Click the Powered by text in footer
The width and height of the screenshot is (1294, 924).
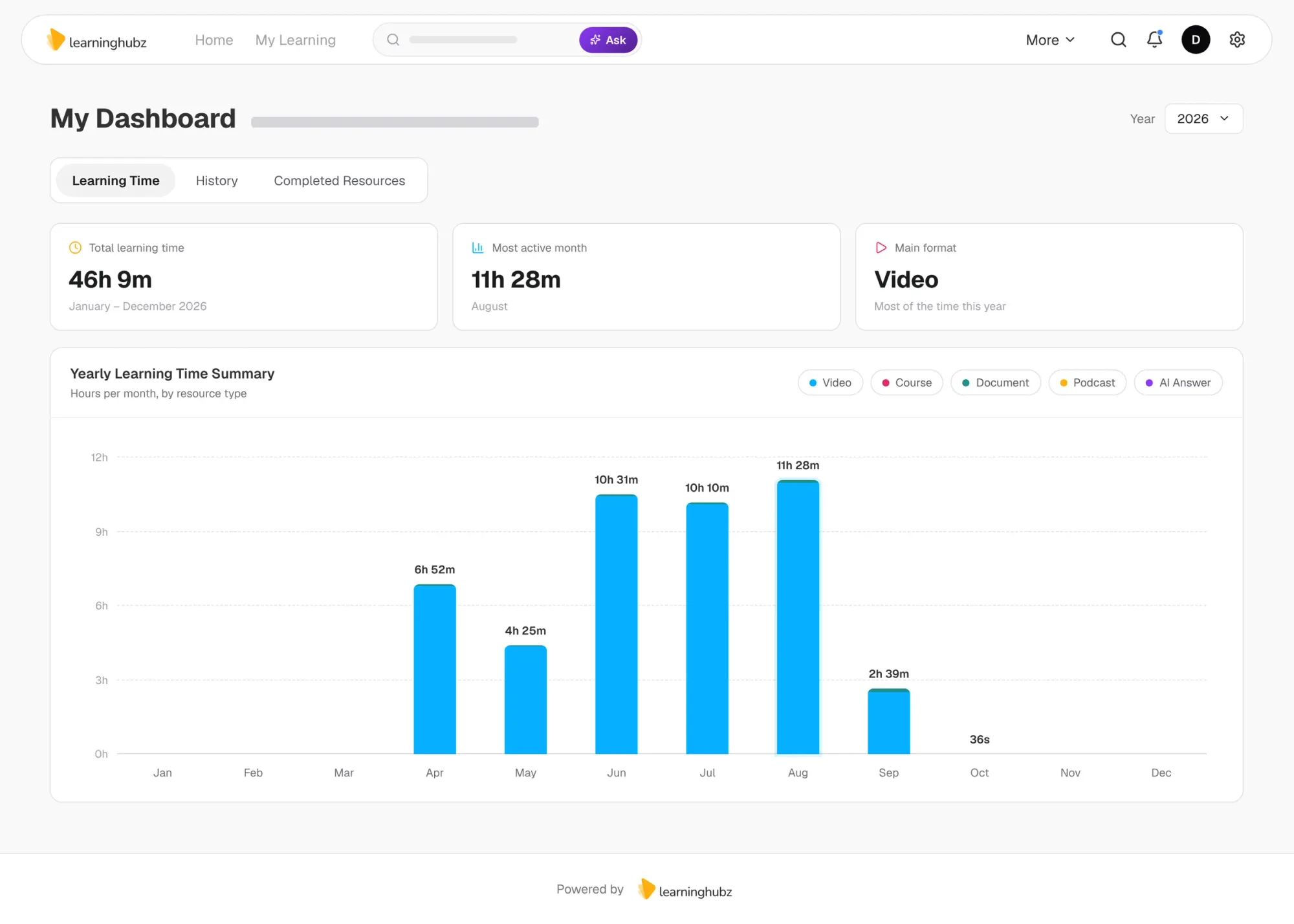590,890
